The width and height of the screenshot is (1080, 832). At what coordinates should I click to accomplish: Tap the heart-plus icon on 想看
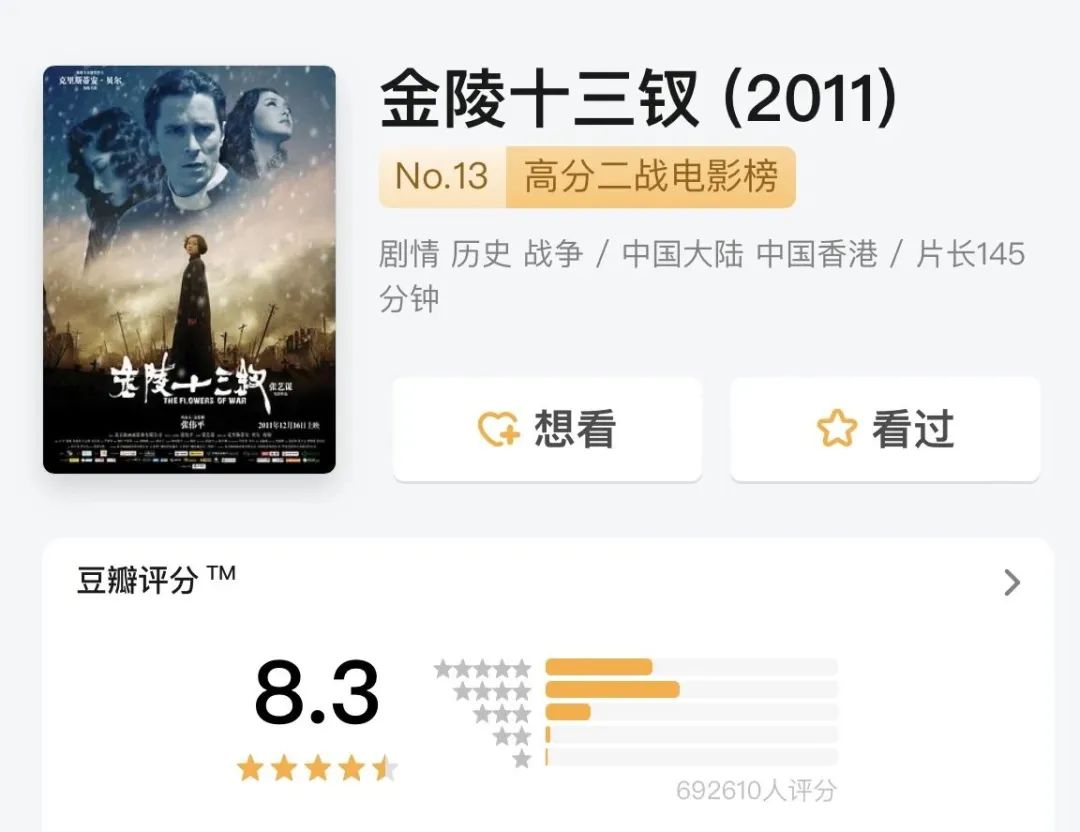[x=498, y=428]
